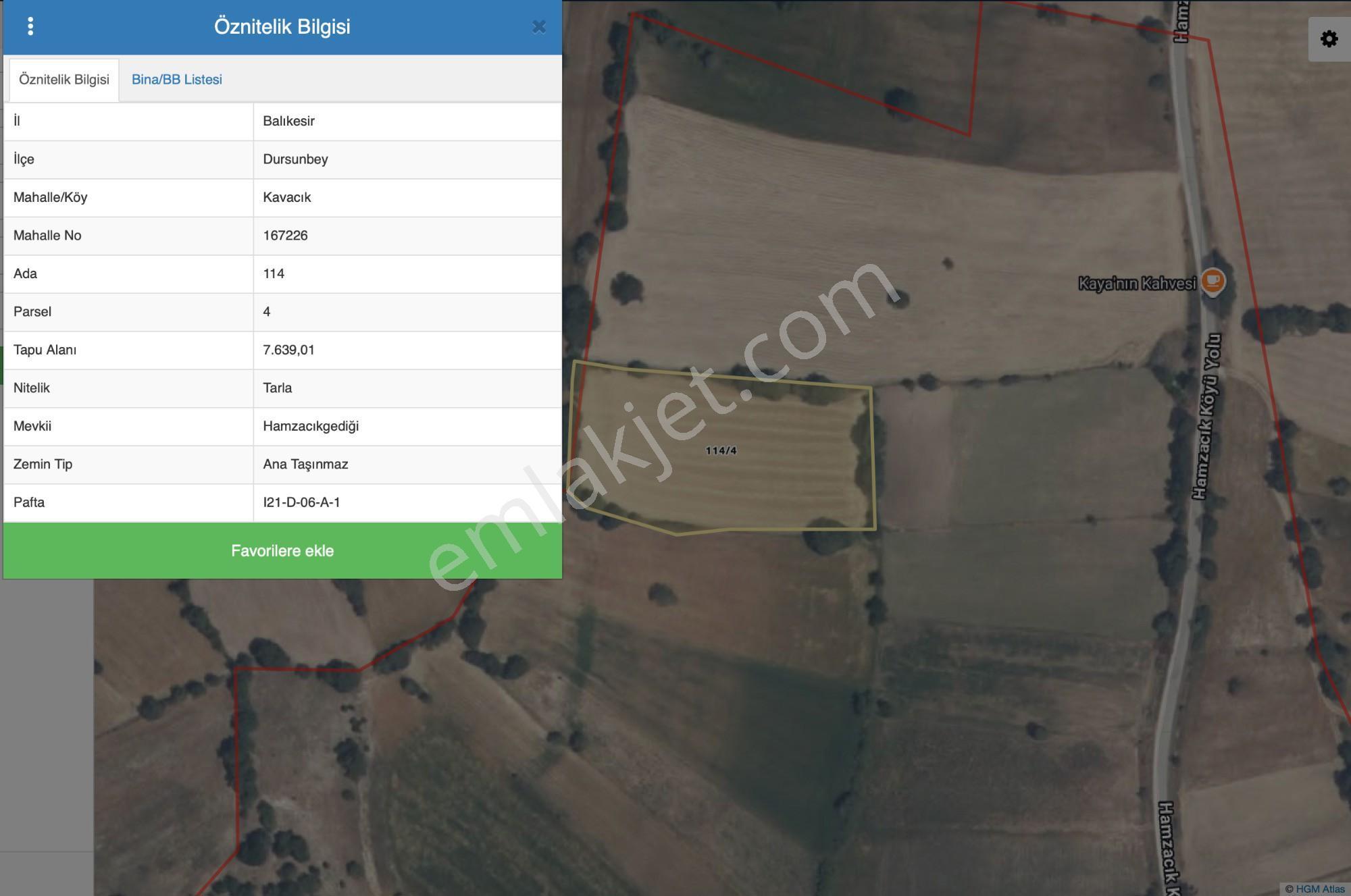Click the Nitelik value Tarla
The height and width of the screenshot is (896, 1351).
point(278,388)
